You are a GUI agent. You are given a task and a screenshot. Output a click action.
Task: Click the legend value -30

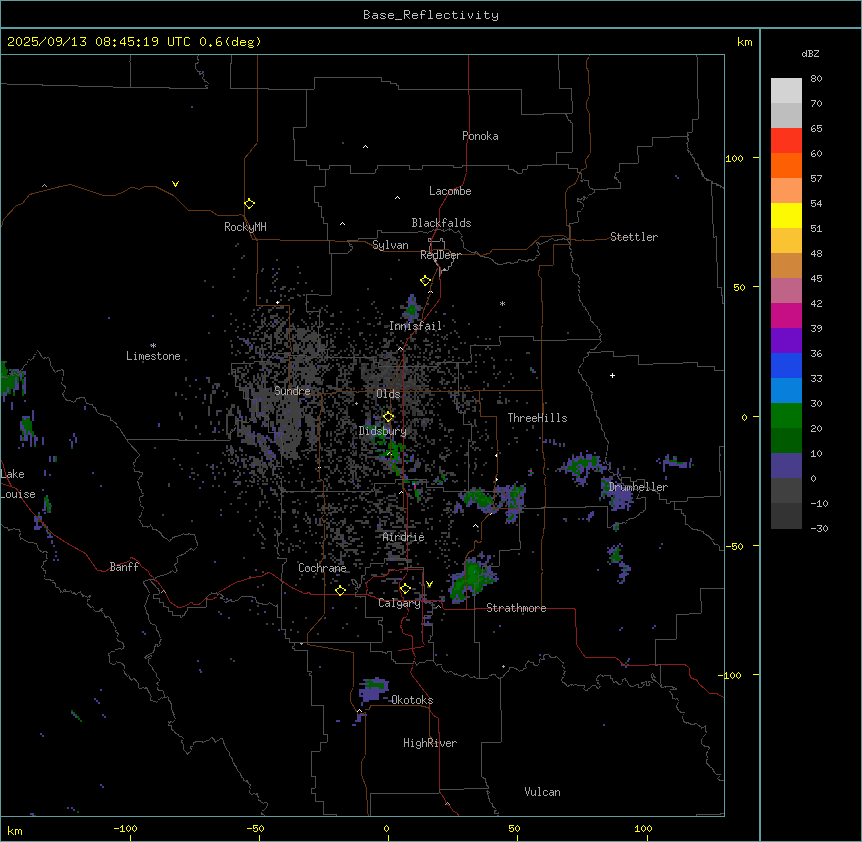[x=819, y=528]
